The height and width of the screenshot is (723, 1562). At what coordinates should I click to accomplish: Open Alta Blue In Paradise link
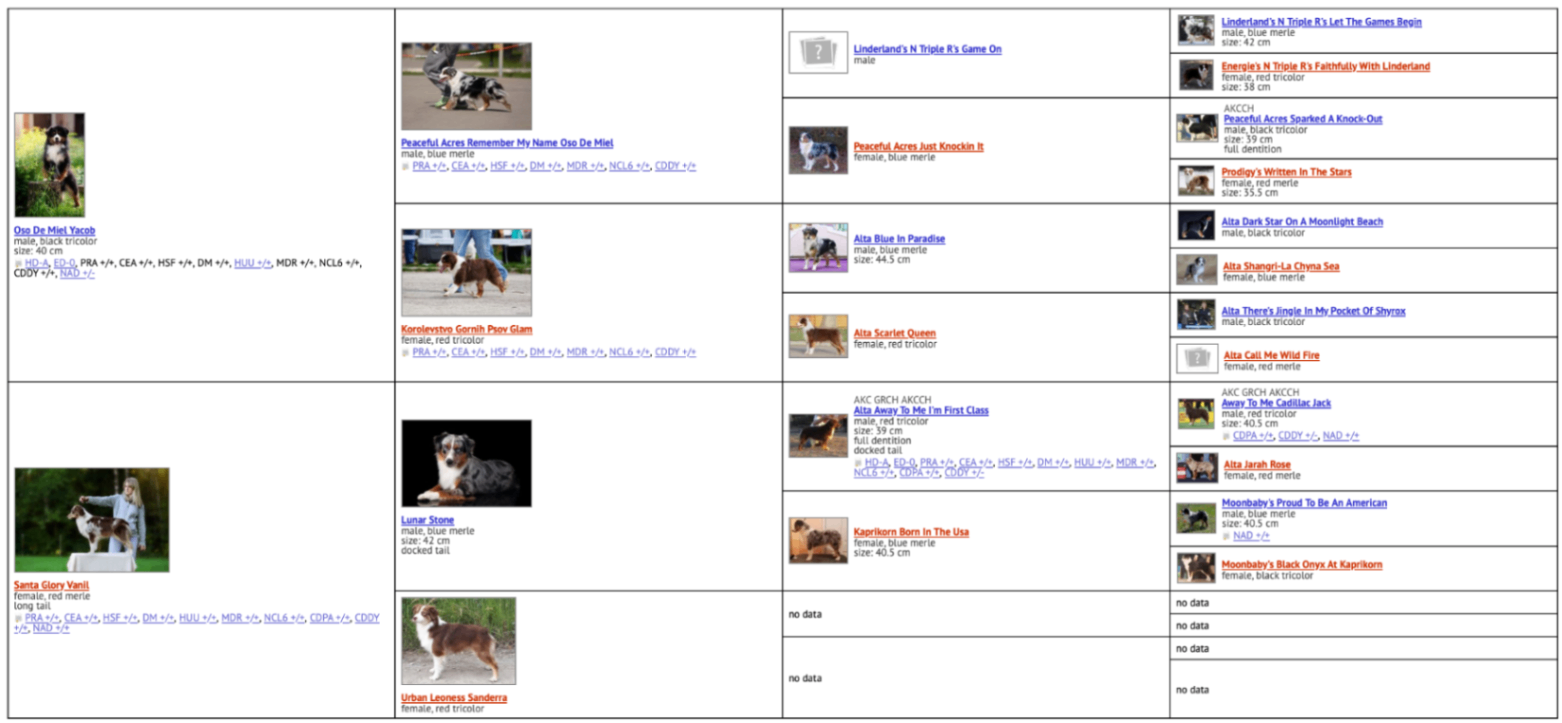coord(899,239)
